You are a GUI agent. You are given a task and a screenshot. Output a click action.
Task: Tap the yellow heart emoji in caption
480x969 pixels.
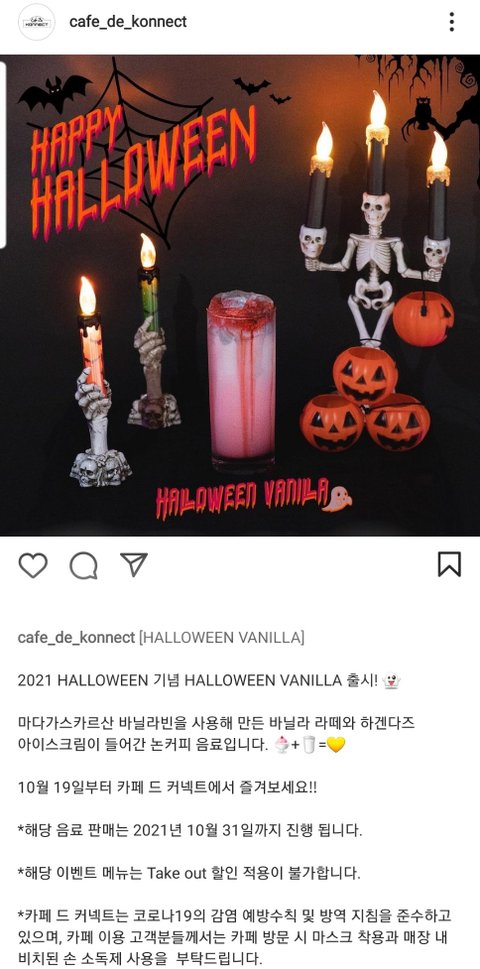(x=335, y=745)
